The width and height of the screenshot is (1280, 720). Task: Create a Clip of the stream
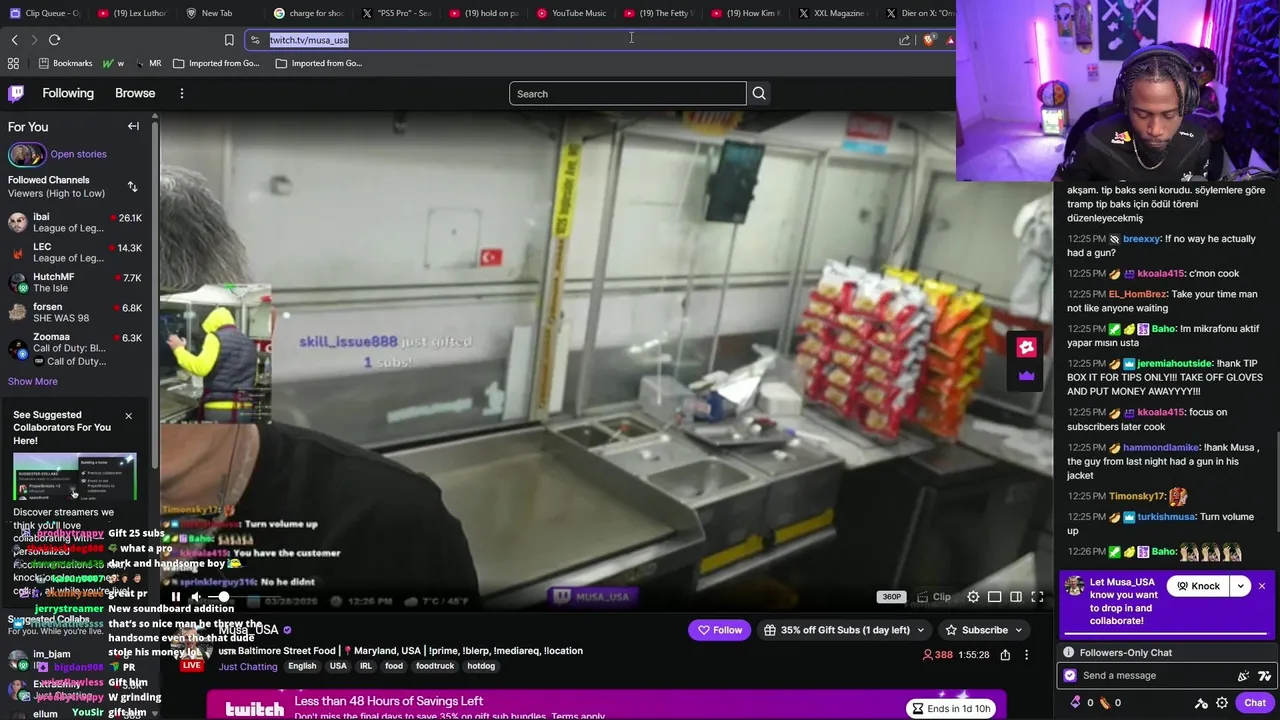935,597
